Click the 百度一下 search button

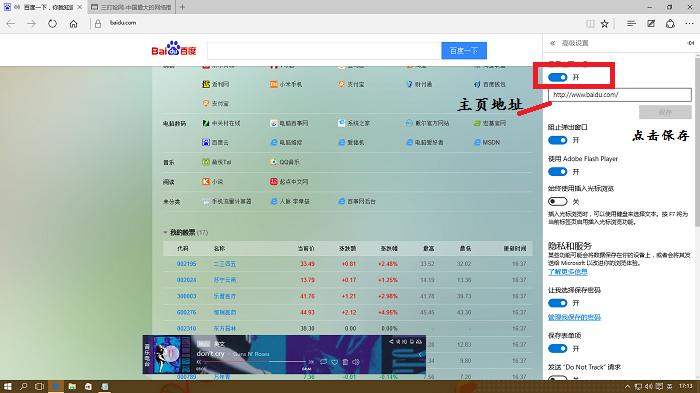(464, 50)
